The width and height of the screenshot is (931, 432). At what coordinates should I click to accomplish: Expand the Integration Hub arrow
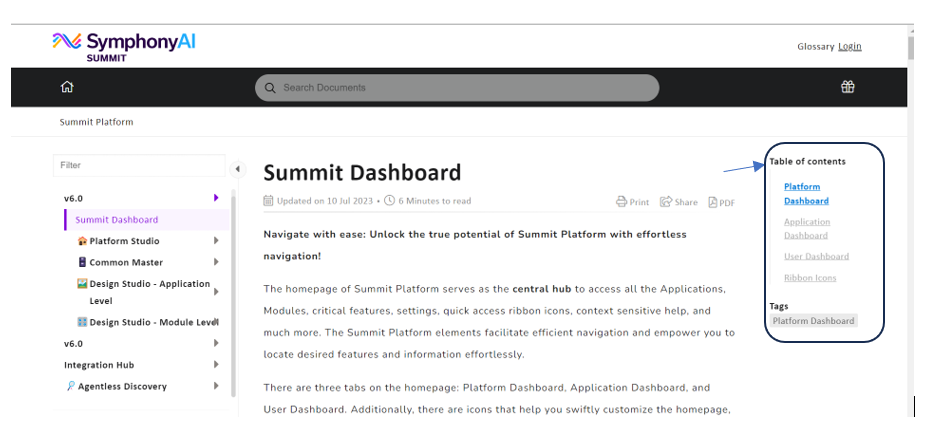pos(216,365)
